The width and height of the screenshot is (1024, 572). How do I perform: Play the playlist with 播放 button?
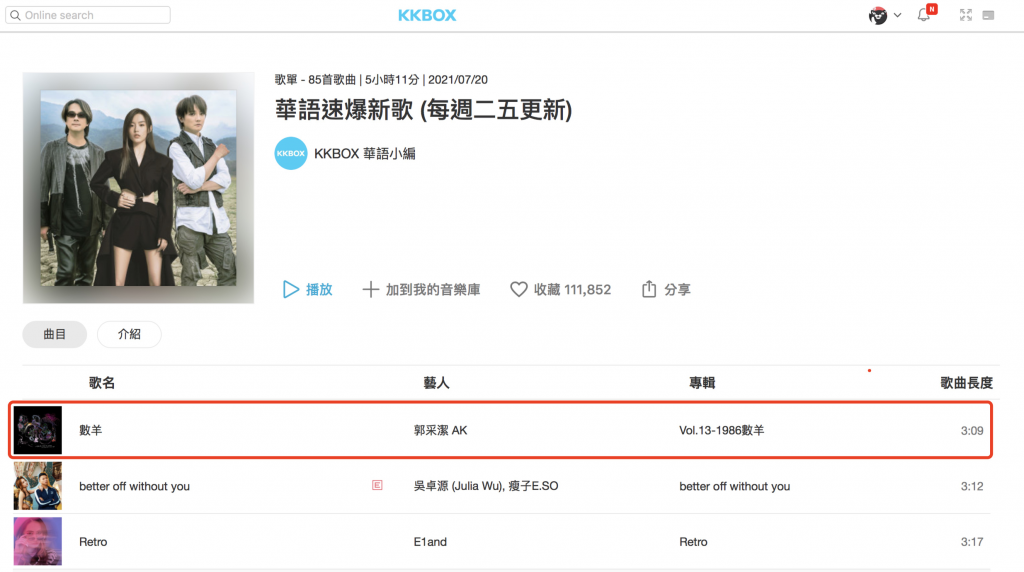point(307,289)
